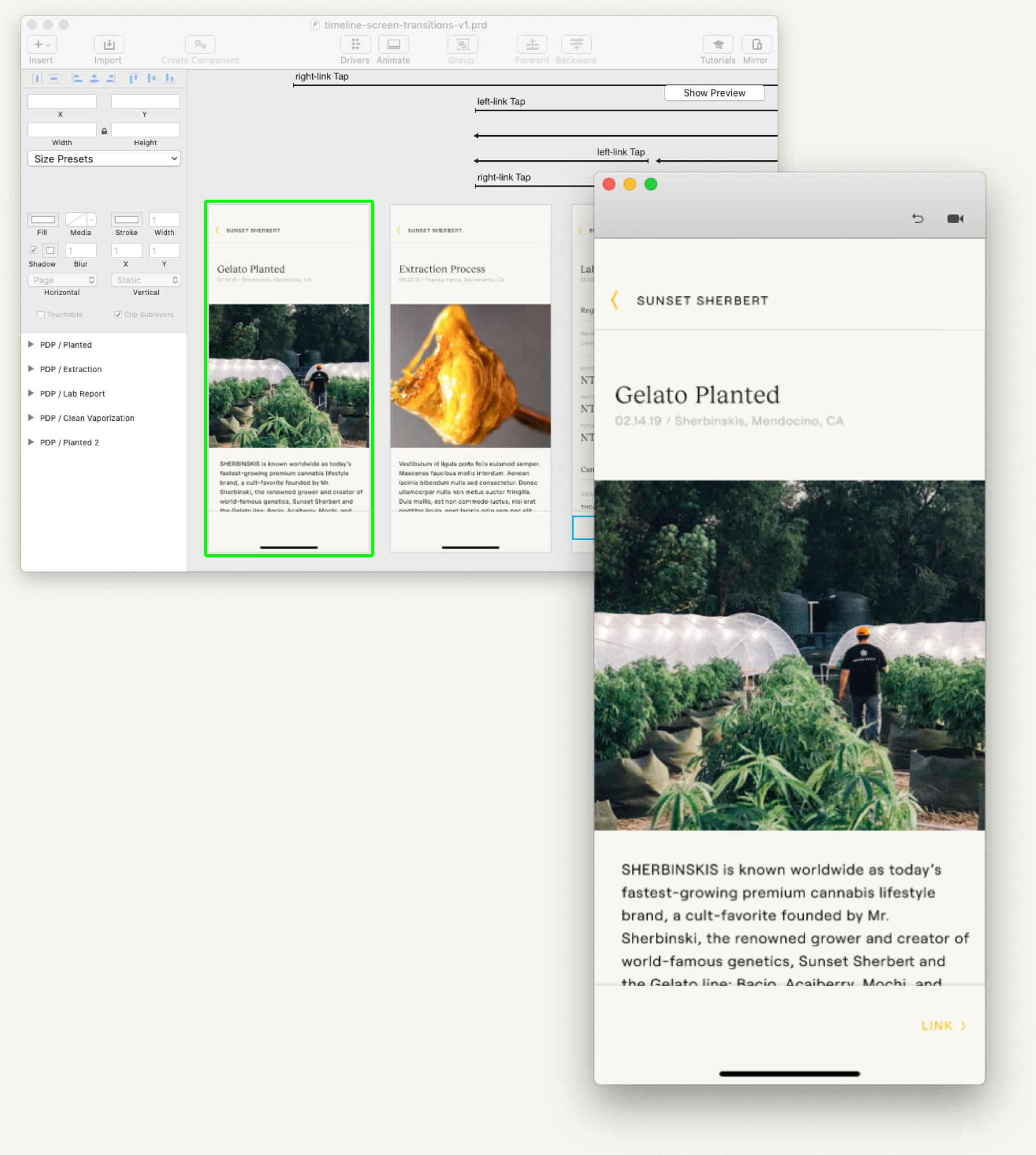
Task: Click the shadow Blur input field
Action: (x=81, y=250)
